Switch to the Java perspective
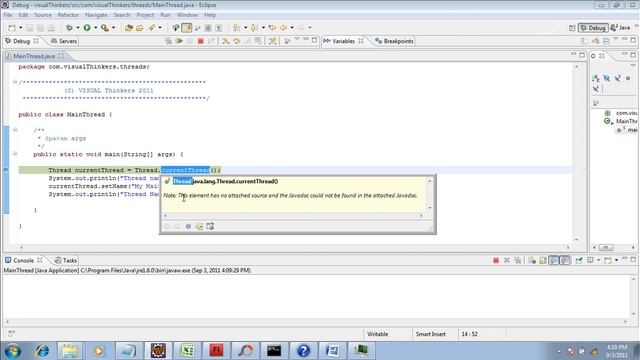The image size is (640, 360). click(x=620, y=28)
